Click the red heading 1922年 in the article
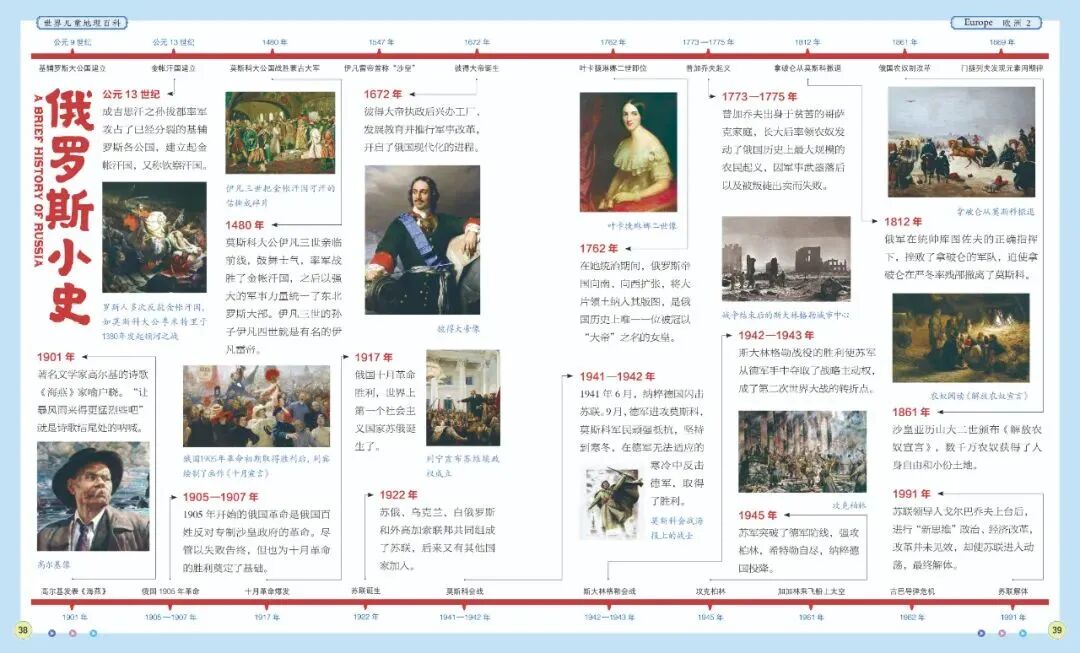Screen dimensions: 1080x653 tap(398, 495)
